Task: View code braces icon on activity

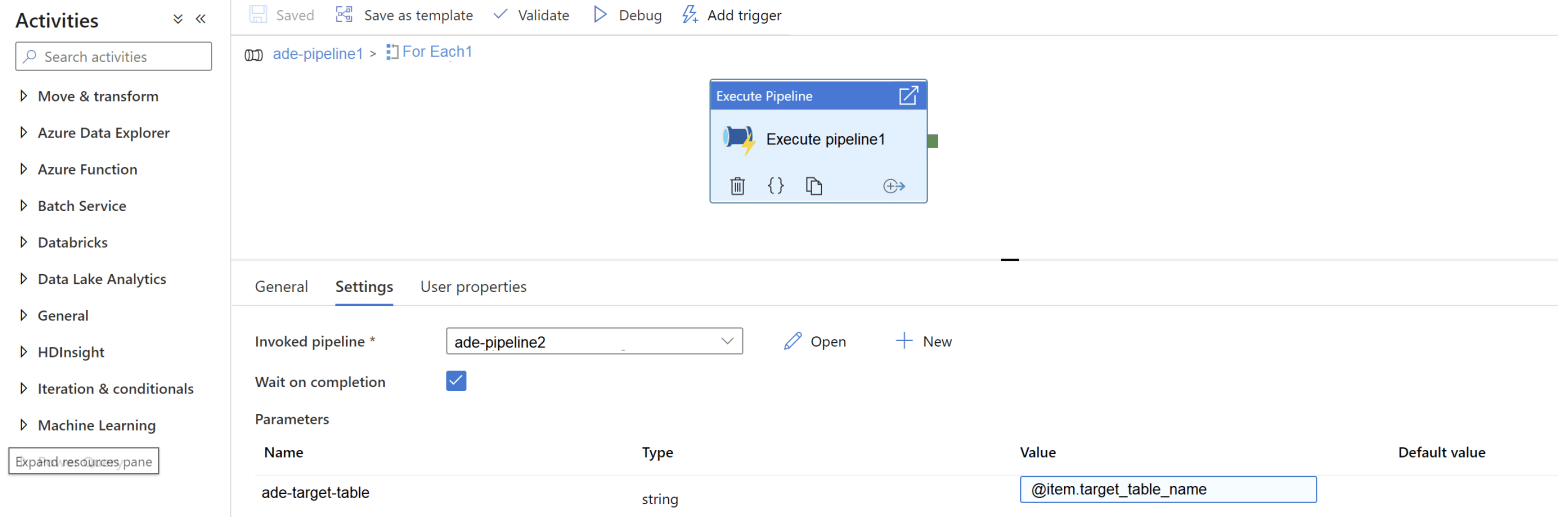Action: [x=776, y=186]
